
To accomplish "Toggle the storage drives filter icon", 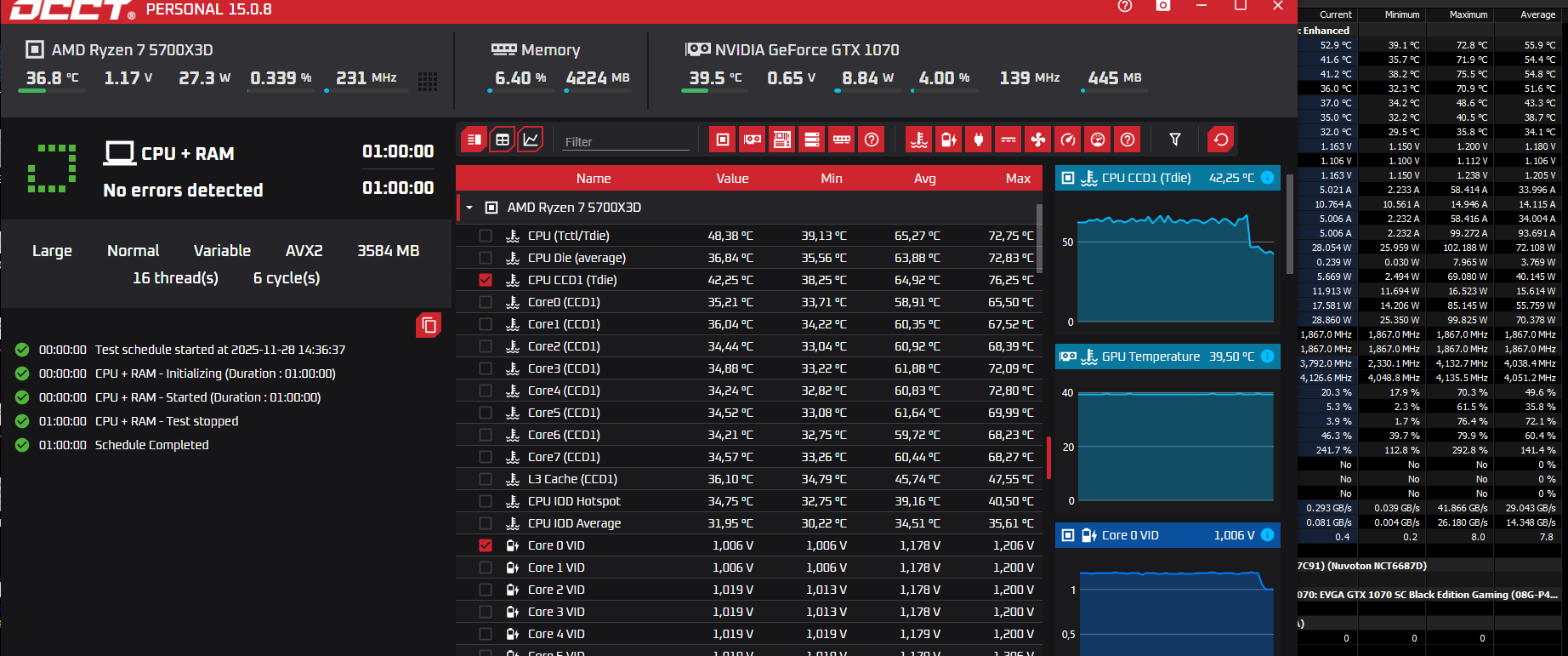I will tap(812, 140).
